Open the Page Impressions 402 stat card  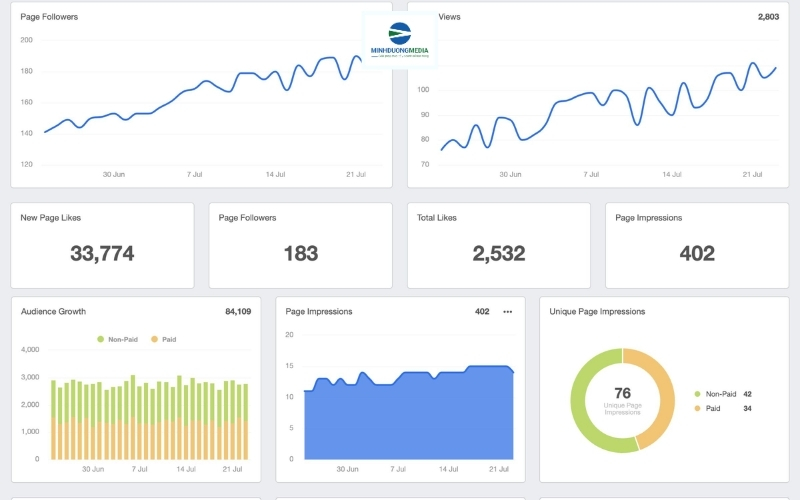pos(697,245)
